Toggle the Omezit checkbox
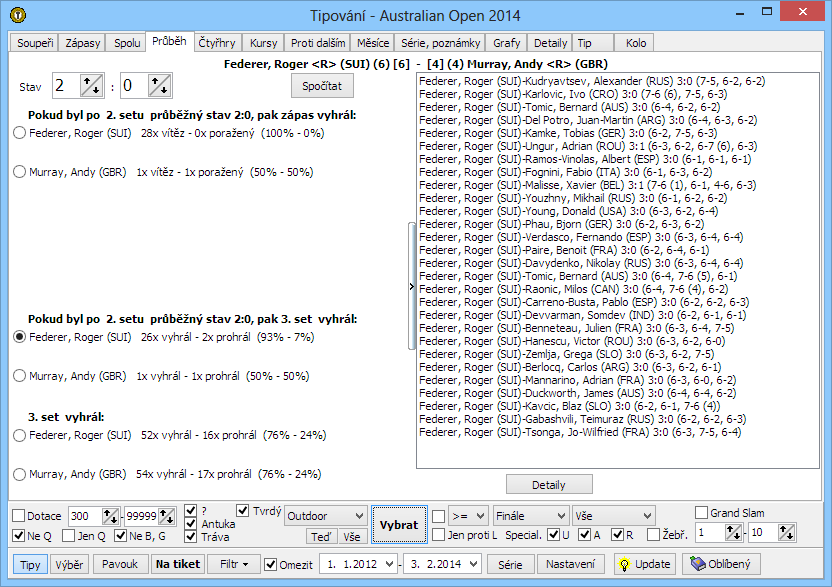The width and height of the screenshot is (832, 587). [x=271, y=564]
